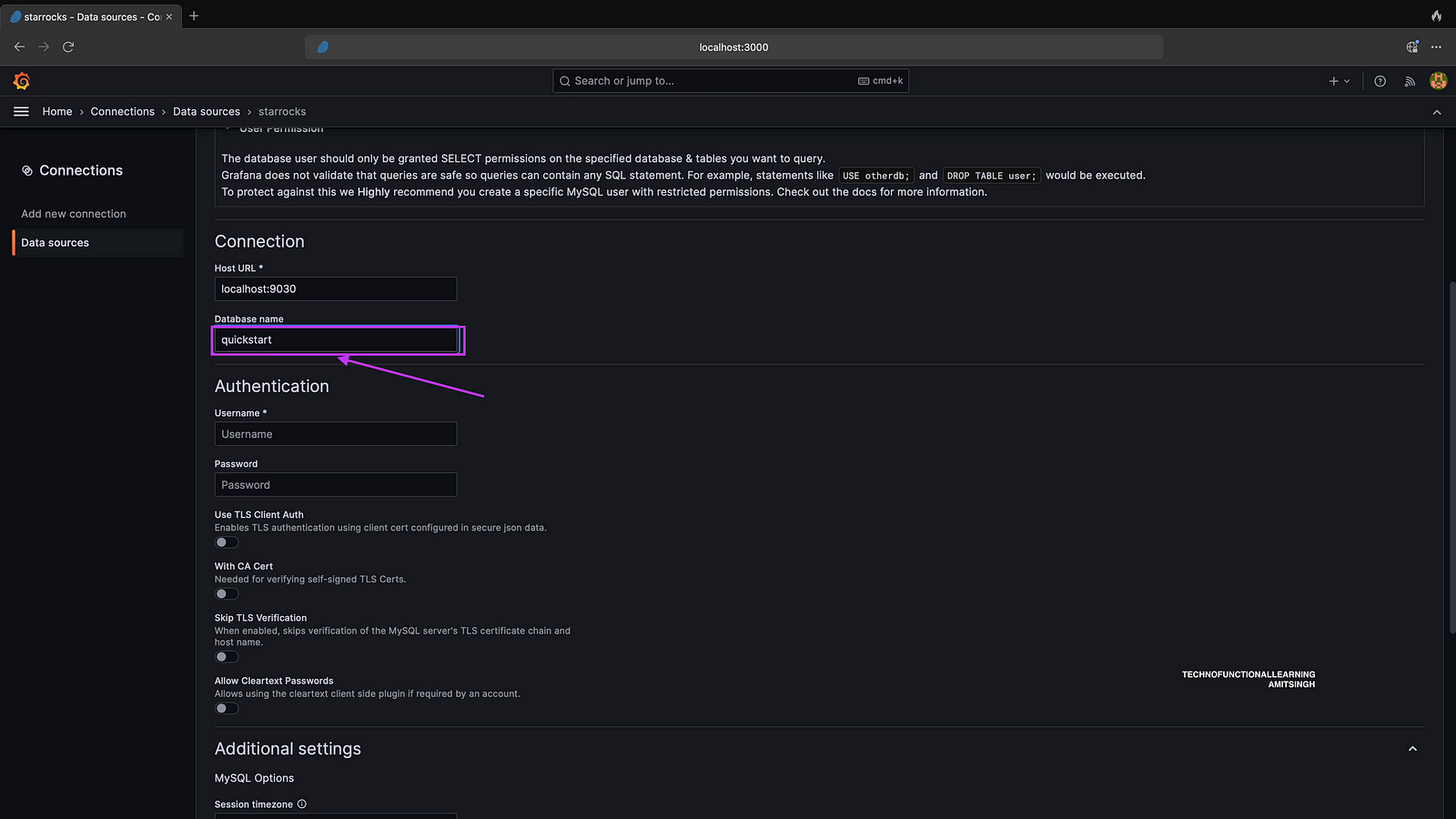Open a new browser tab
The image size is (1456, 819).
click(x=194, y=16)
